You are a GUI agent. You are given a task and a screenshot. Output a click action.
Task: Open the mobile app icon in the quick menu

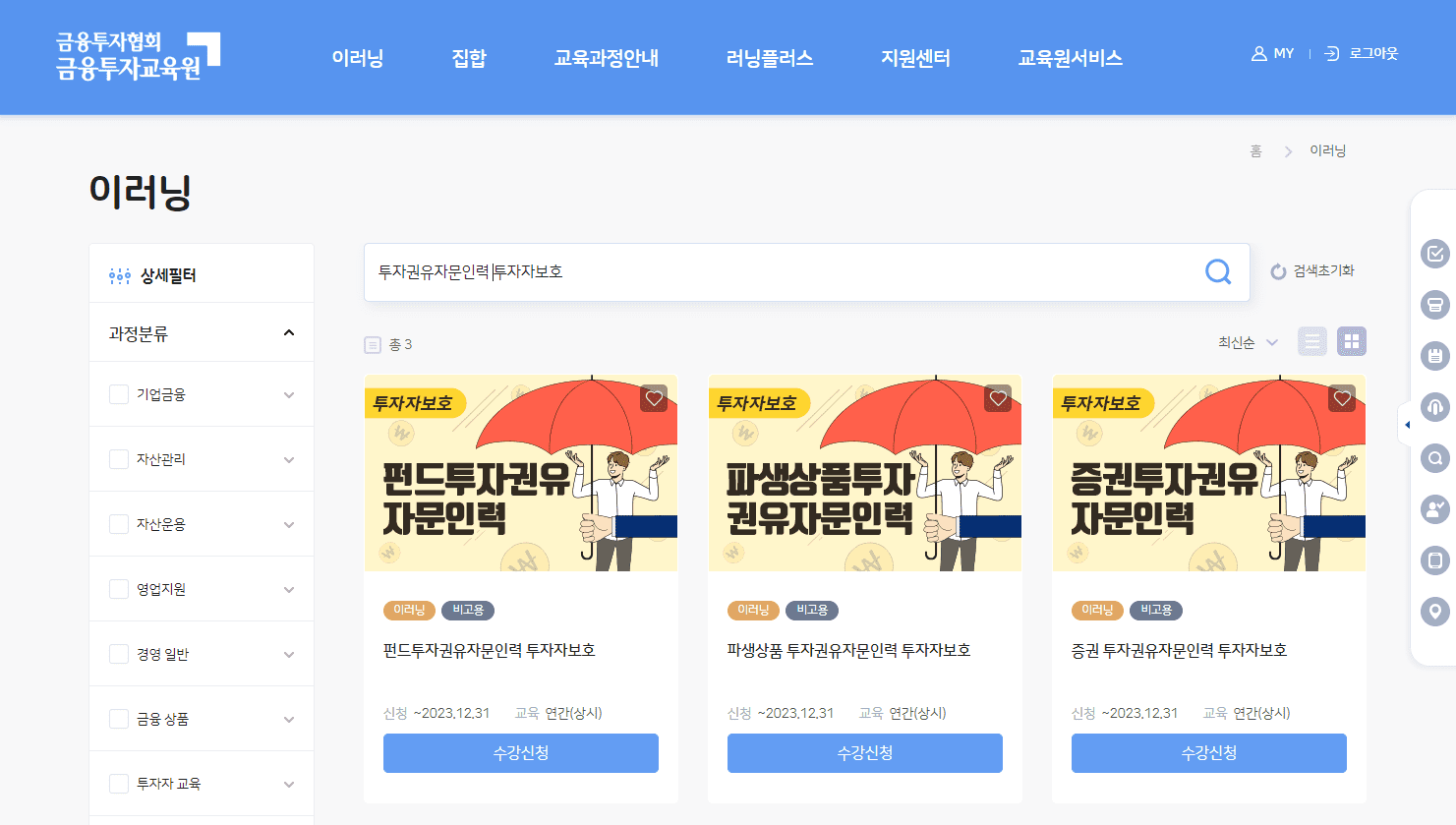point(1433,560)
